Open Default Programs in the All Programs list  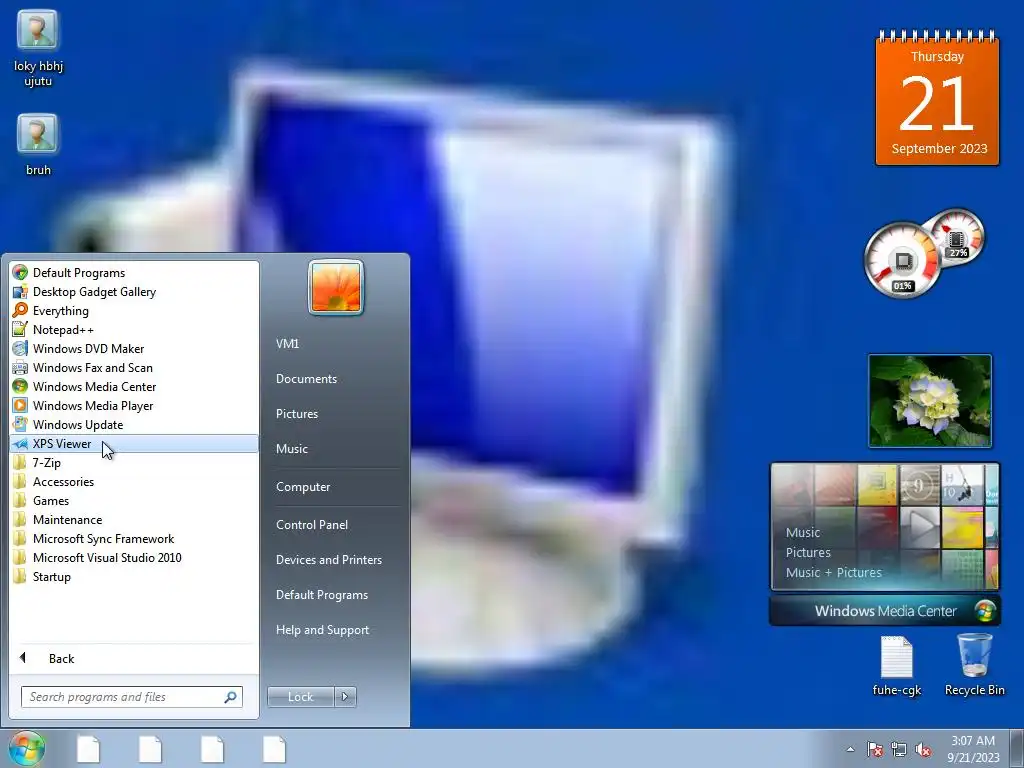click(134, 273)
